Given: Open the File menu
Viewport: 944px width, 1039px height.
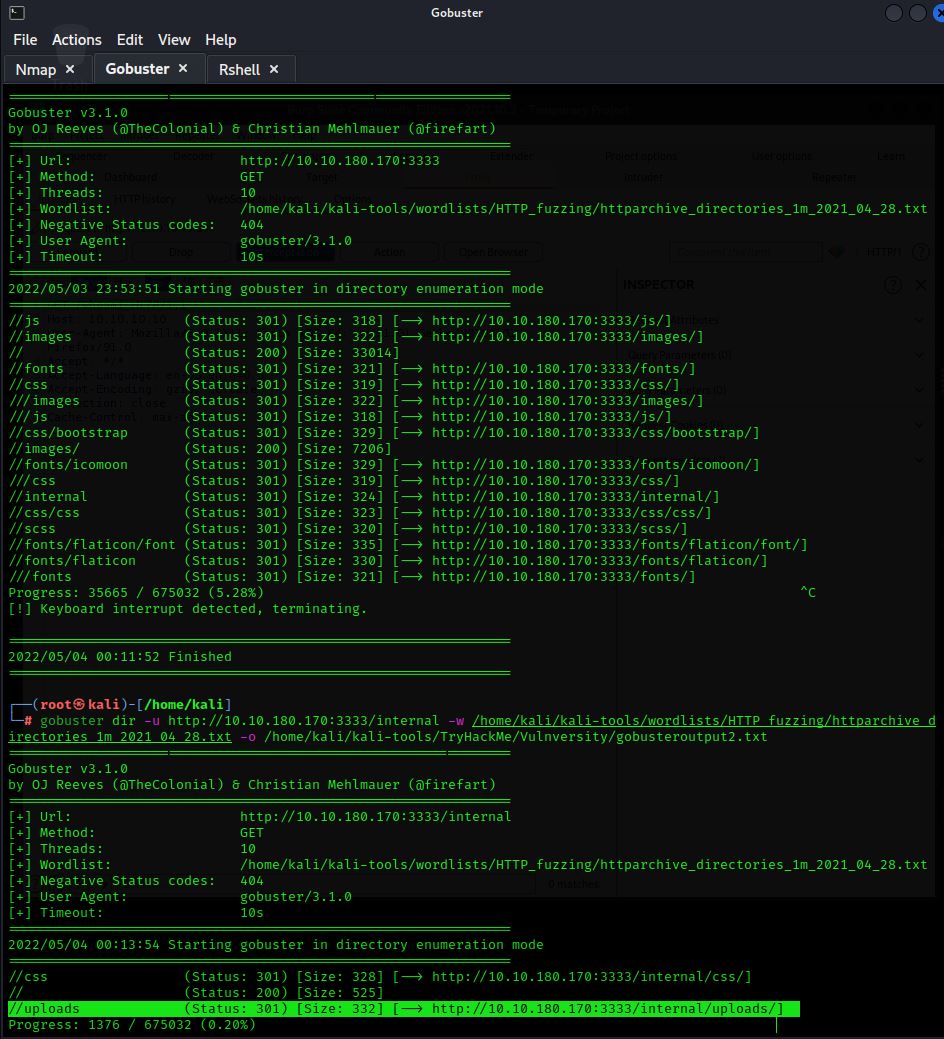Looking at the screenshot, I should pyautogui.click(x=25, y=40).
